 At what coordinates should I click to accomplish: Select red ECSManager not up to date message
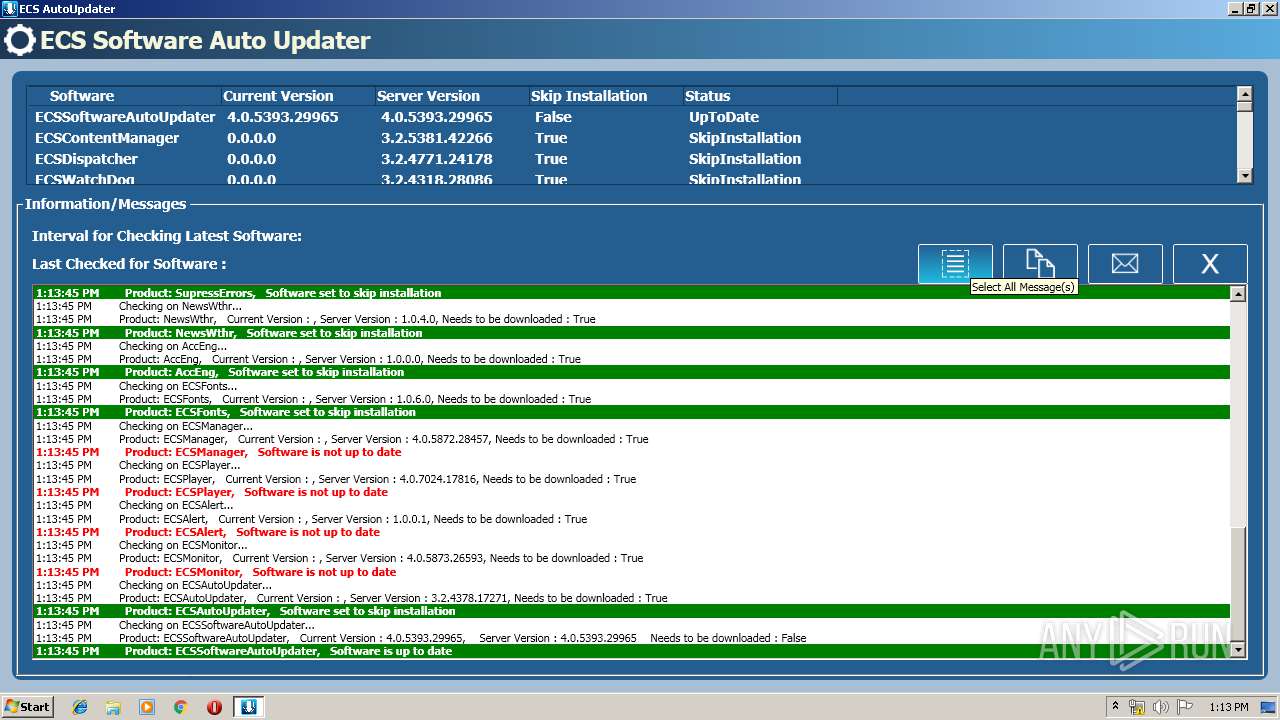632,452
